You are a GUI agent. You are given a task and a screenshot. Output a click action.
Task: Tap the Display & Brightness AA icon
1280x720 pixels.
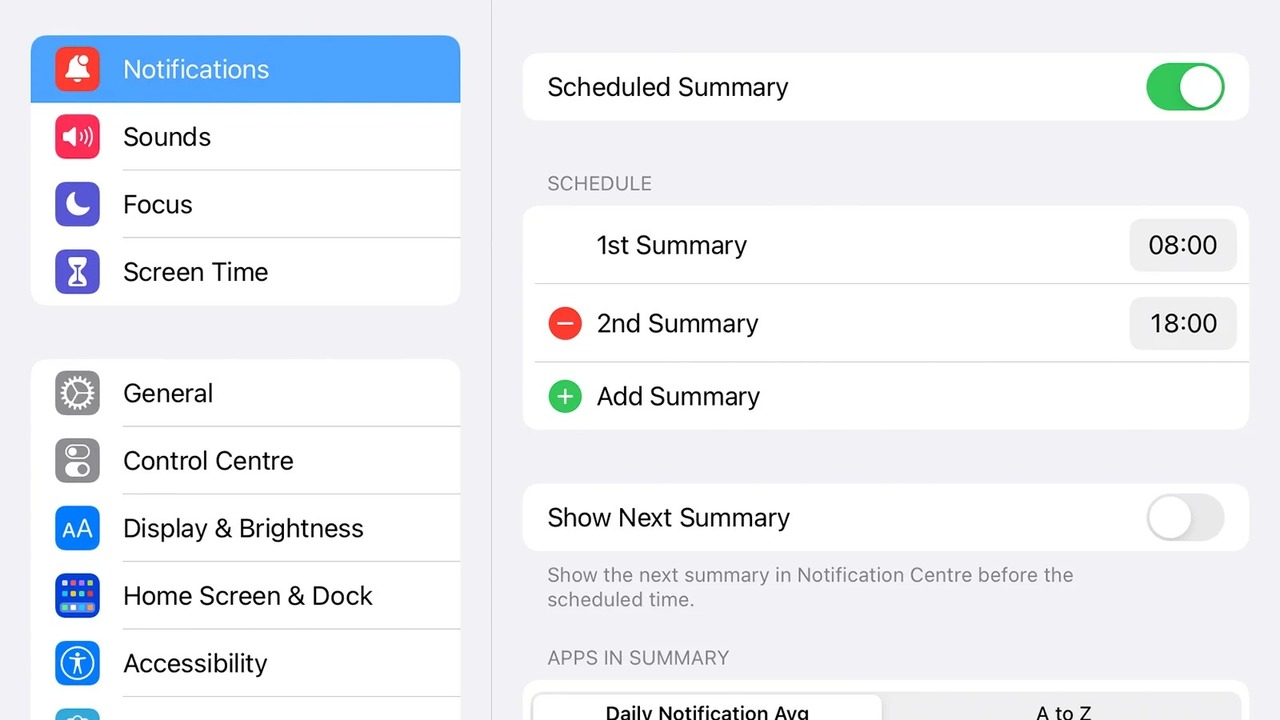pyautogui.click(x=77, y=528)
